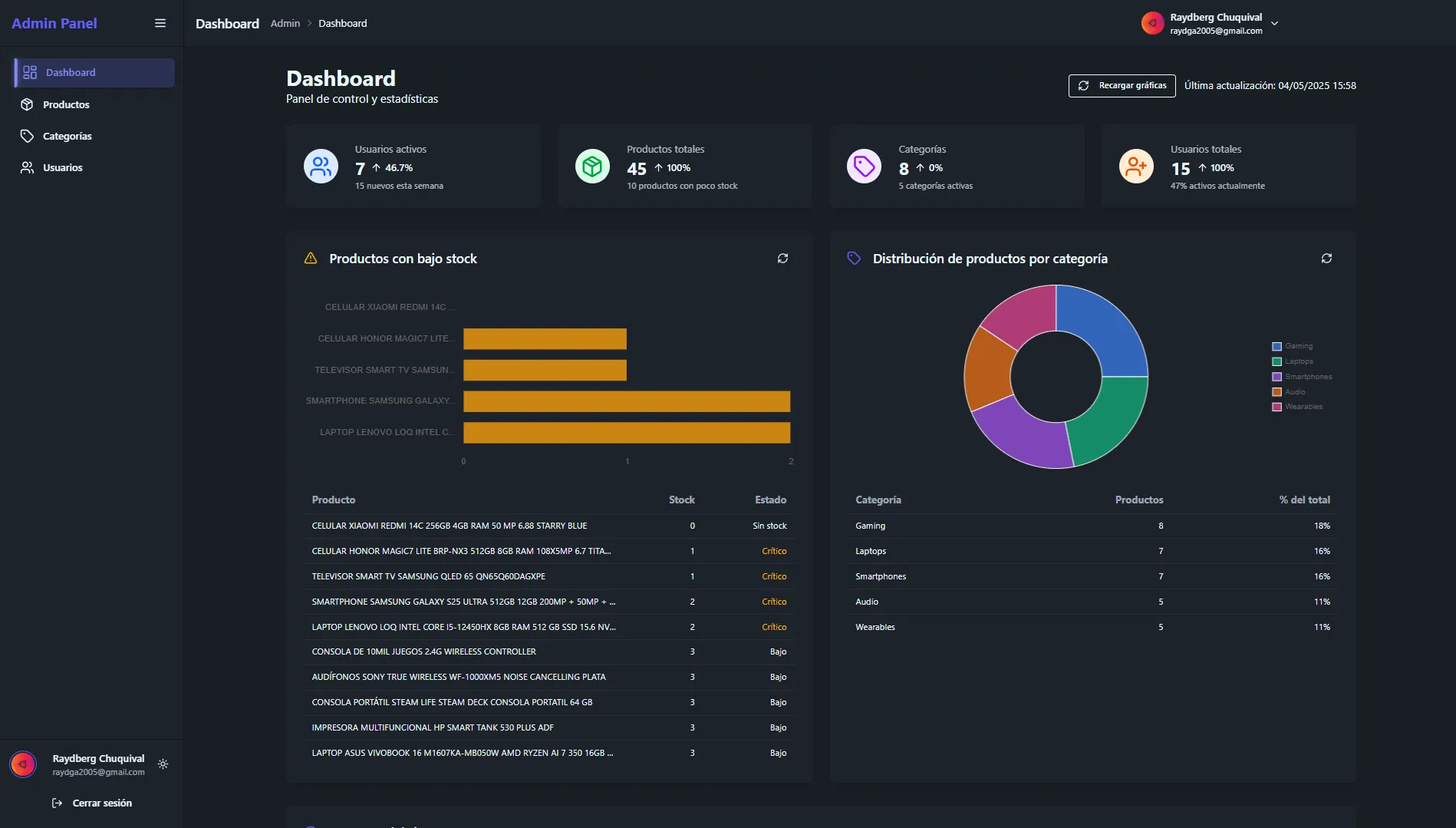Refresh the low stock products chart
1456x828 pixels.
(x=782, y=259)
